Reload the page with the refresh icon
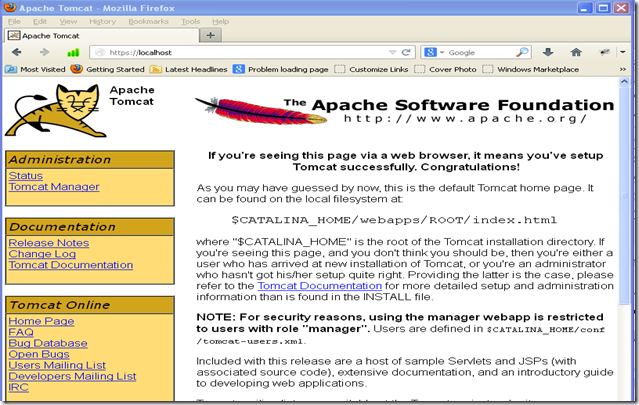The width and height of the screenshot is (639, 405). (405, 52)
